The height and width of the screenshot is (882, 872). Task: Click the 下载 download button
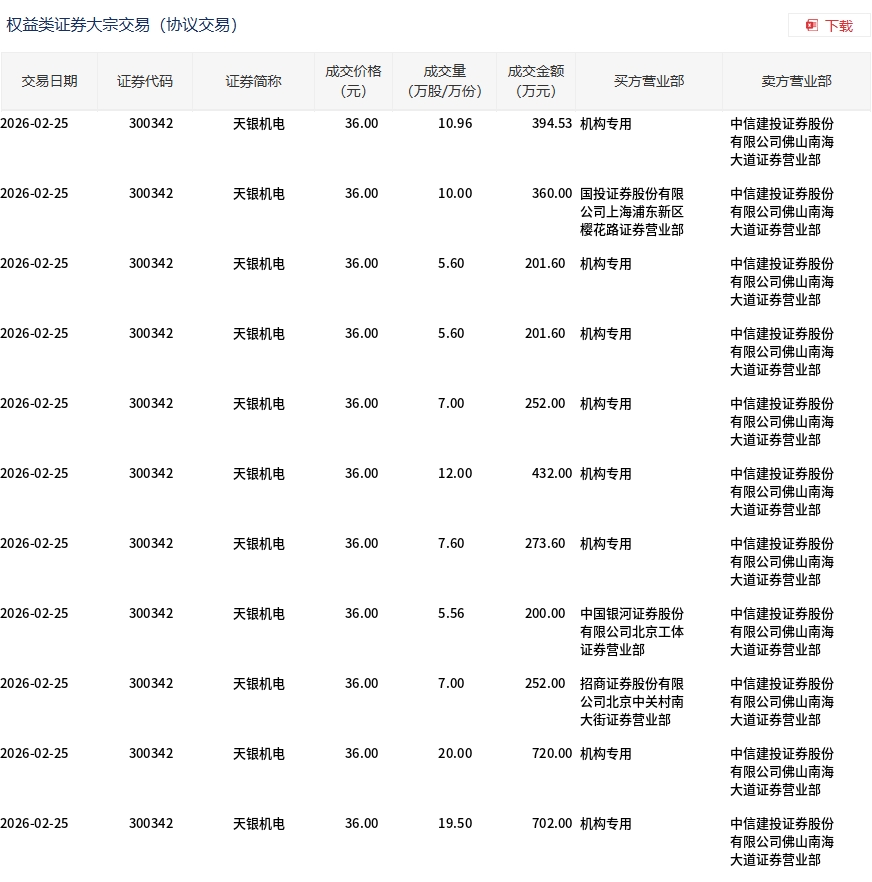(x=829, y=25)
